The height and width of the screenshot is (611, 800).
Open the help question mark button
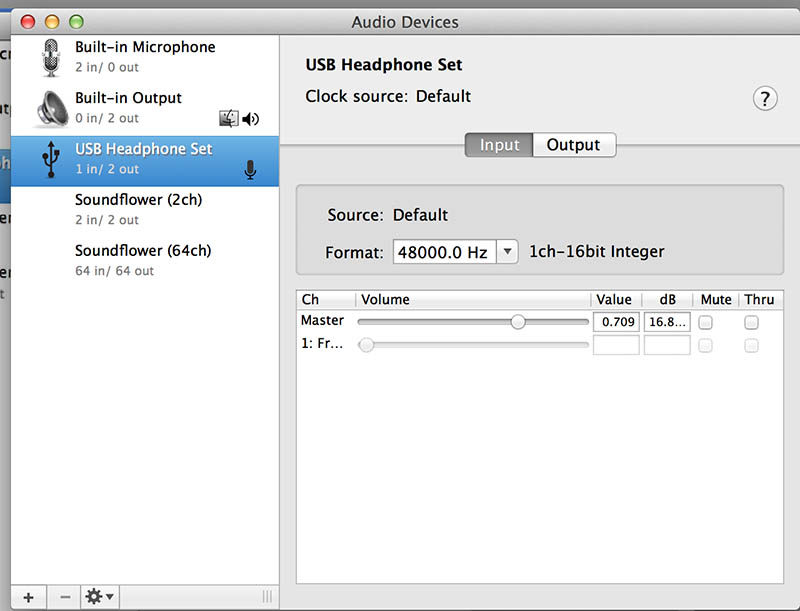pyautogui.click(x=765, y=99)
